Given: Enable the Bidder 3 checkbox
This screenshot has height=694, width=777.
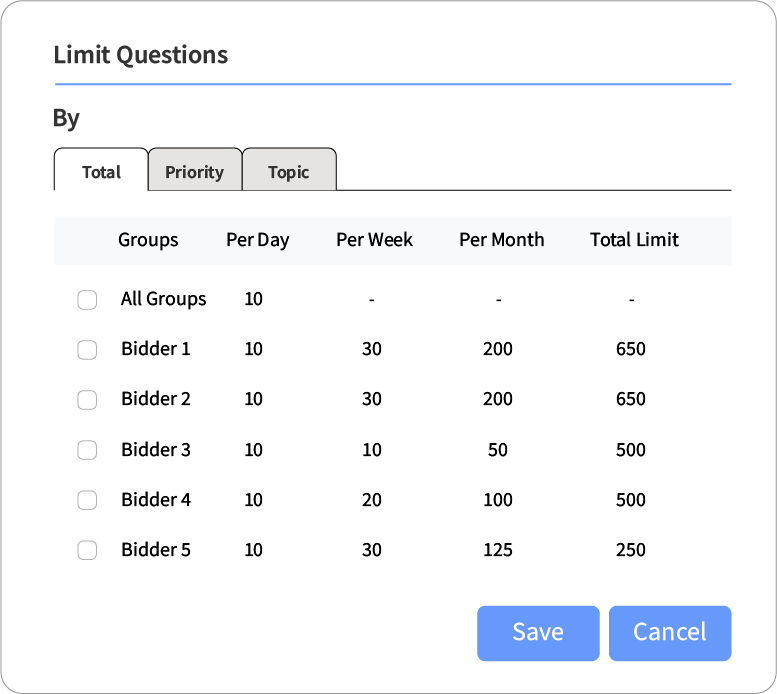Looking at the screenshot, I should pos(87,450).
